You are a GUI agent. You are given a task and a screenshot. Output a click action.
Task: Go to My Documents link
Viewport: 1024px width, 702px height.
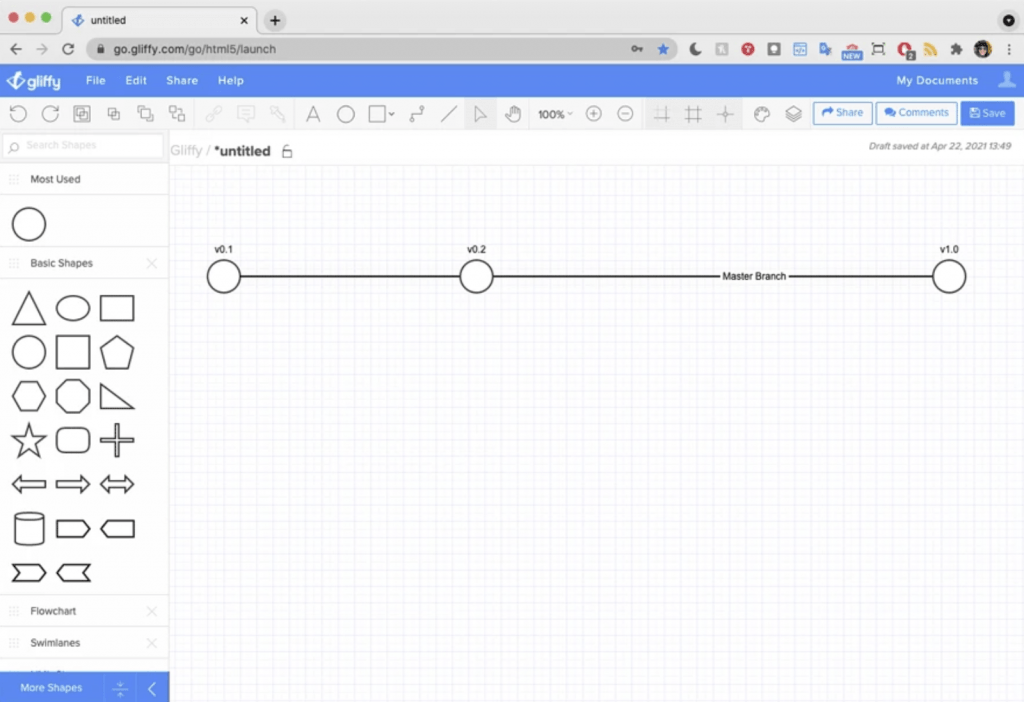pos(937,80)
